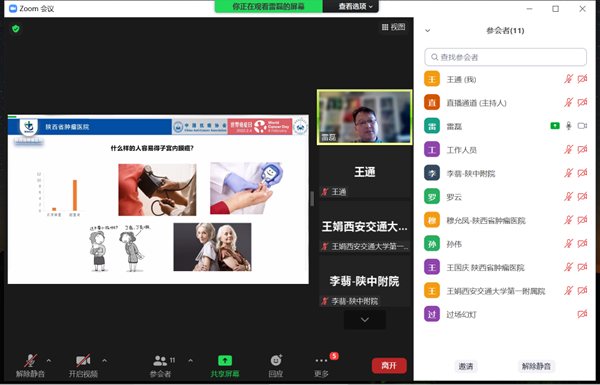Expand audio options arrow beside 解除静音
600x385 pixels.
(x=49, y=361)
